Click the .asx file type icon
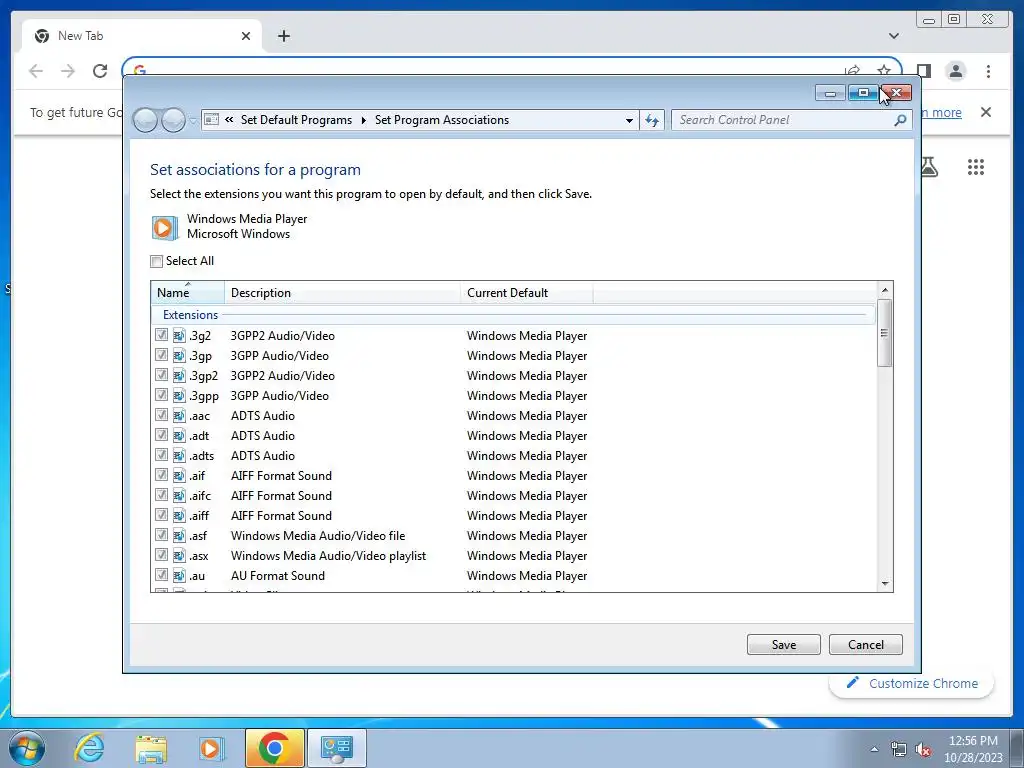Screen dimensions: 1024x768 click(179, 555)
